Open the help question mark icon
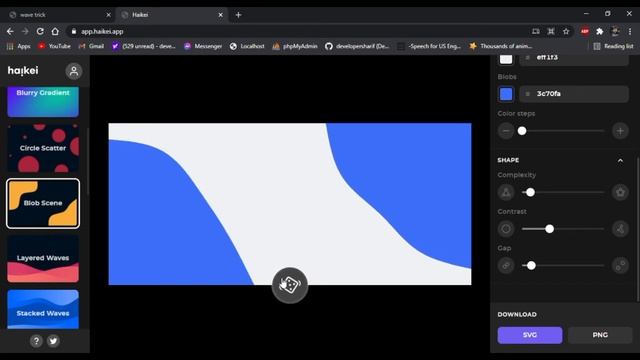Image resolution: width=640 pixels, height=360 pixels. tap(36, 341)
